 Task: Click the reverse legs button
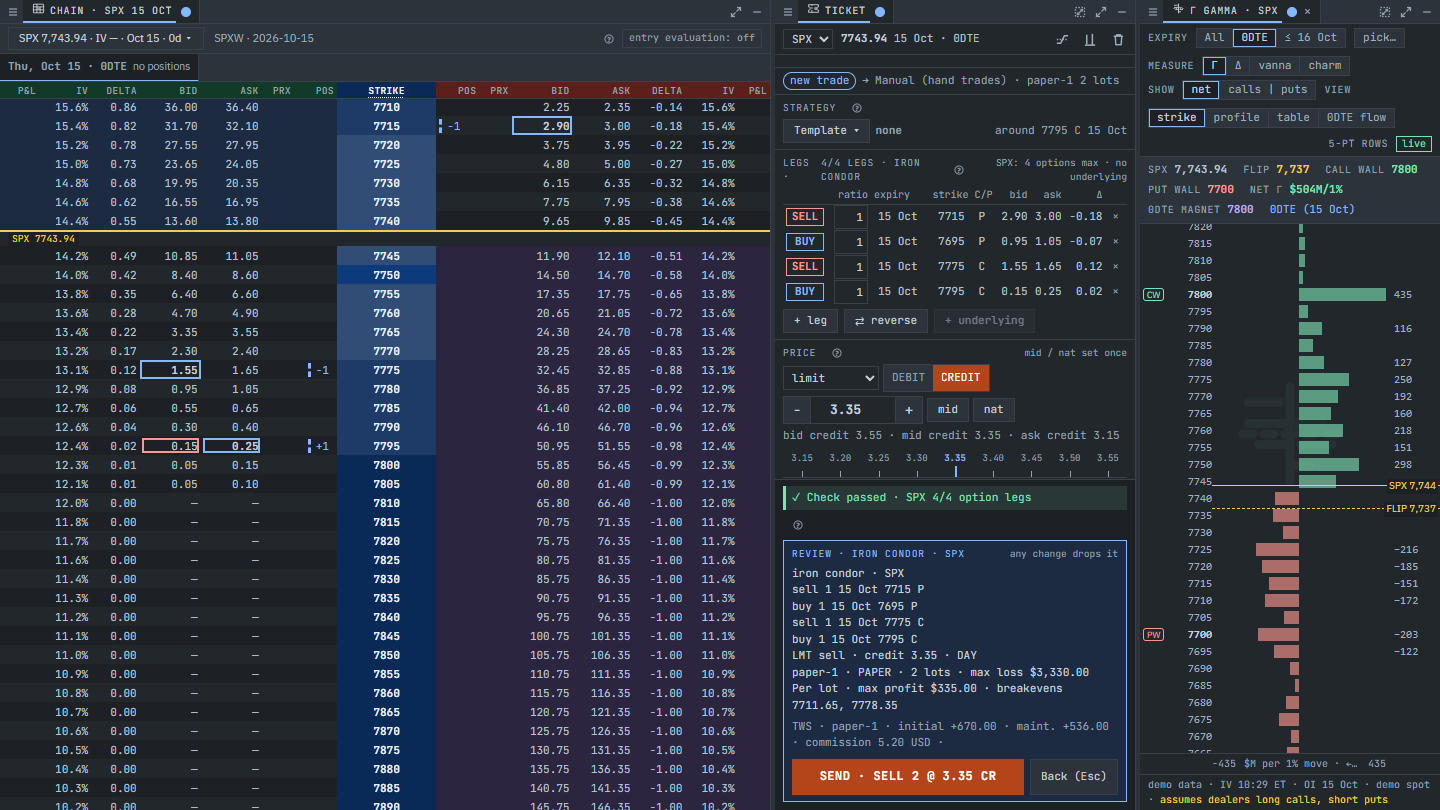(885, 321)
